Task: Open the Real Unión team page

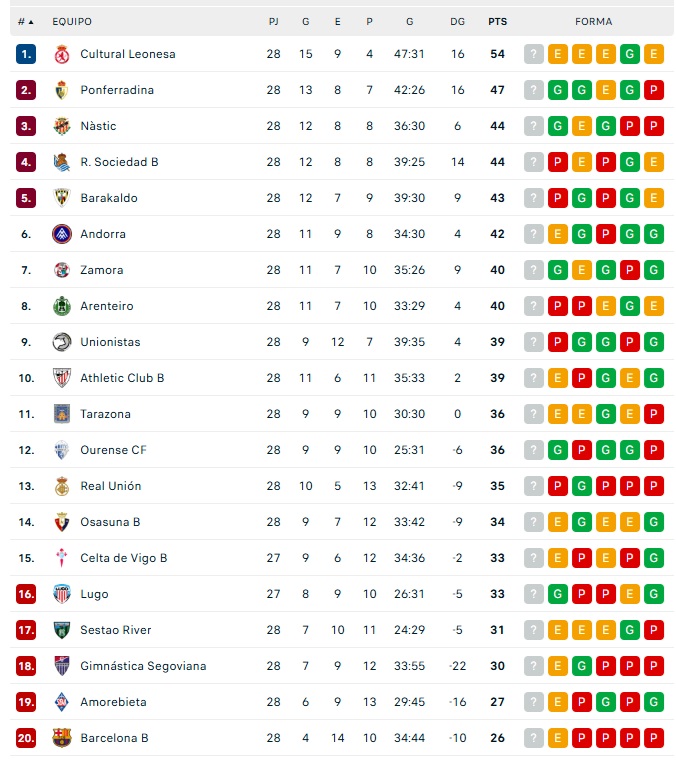Action: click(110, 486)
